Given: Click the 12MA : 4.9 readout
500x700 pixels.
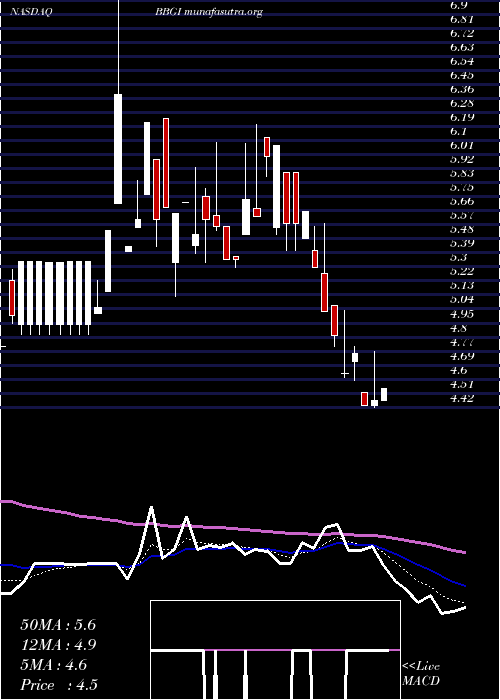Looking at the screenshot, I should [58, 645].
